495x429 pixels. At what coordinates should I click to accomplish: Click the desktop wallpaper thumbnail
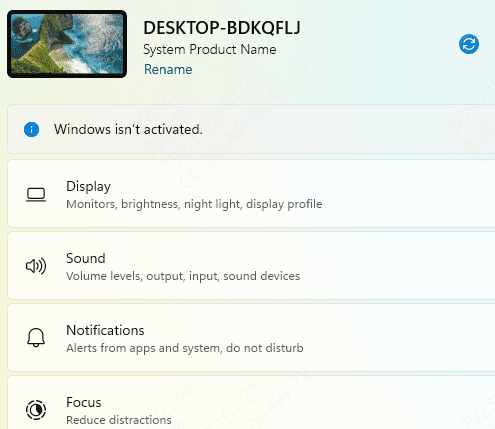67,44
